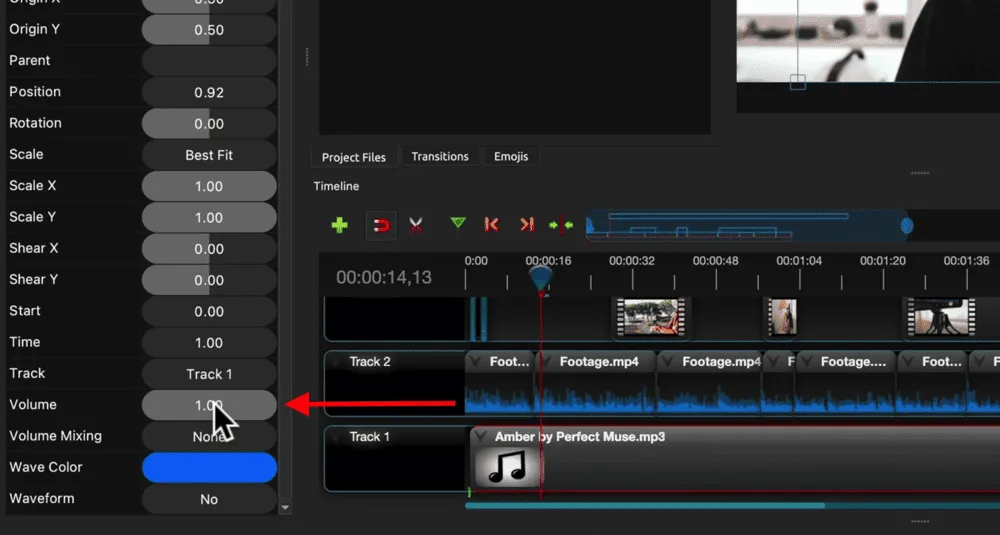This screenshot has height=535, width=1000.
Task: Click the Track property value Track 1
Action: (x=209, y=374)
